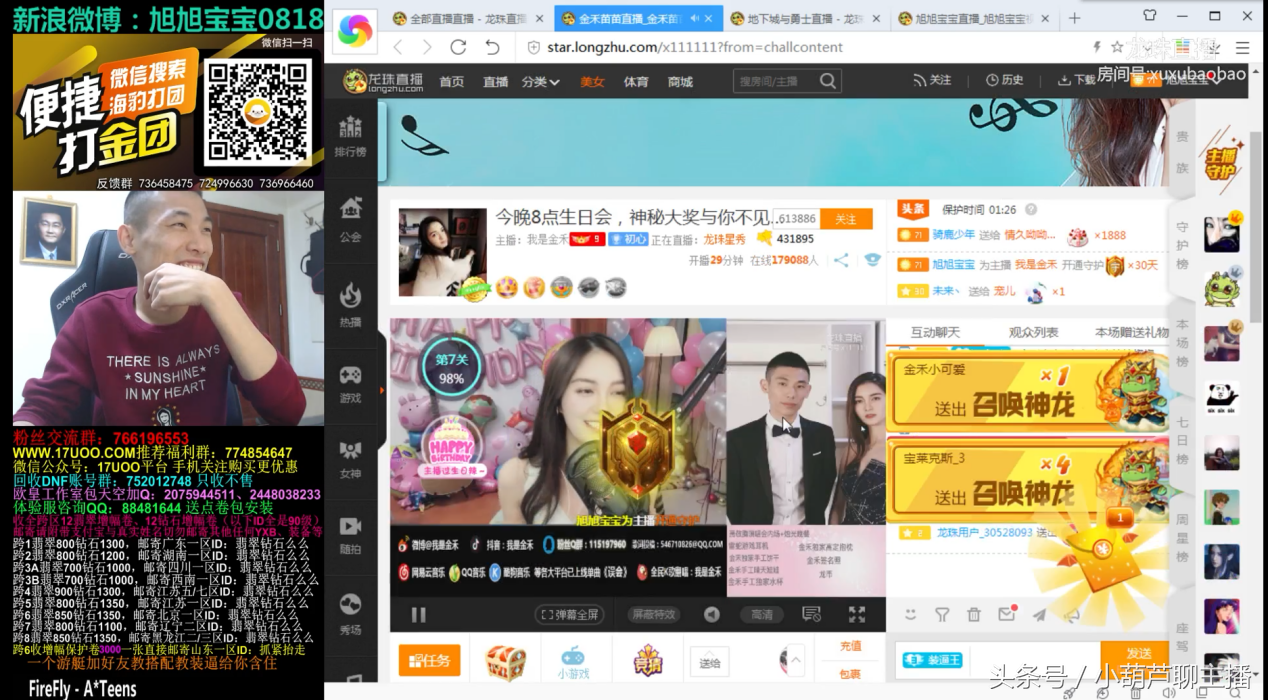Mute the player volume speaker icon
The width and height of the screenshot is (1268, 700).
(711, 615)
